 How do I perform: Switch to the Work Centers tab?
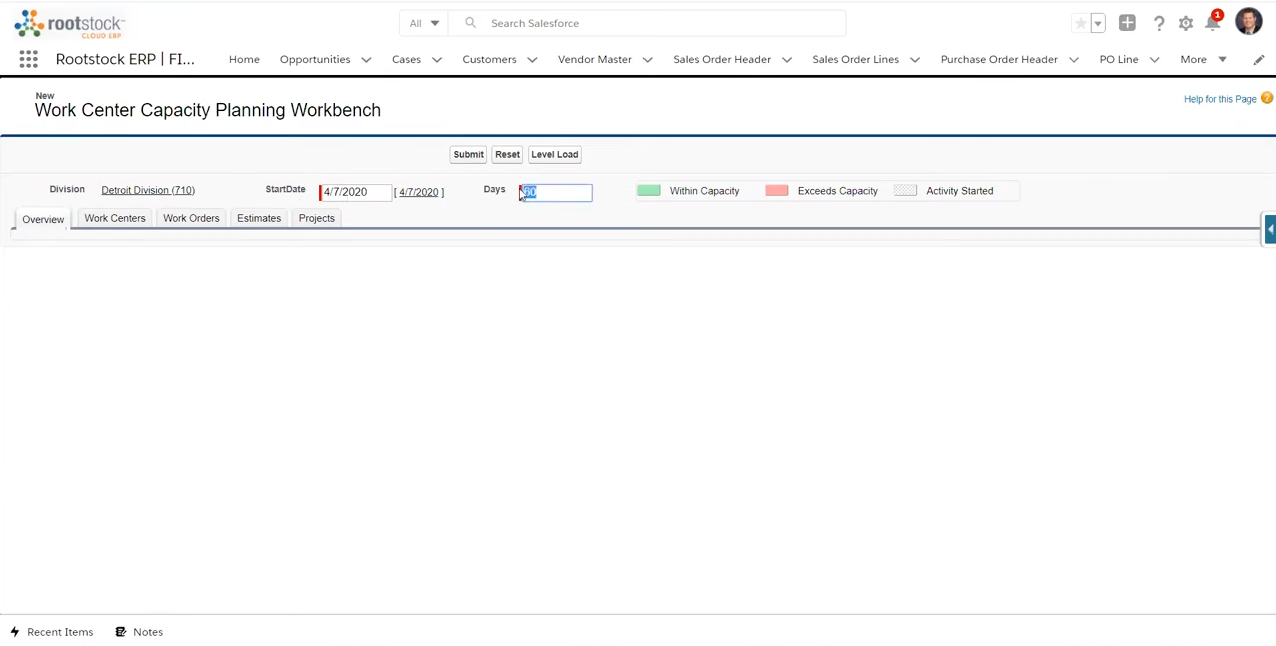point(114,218)
